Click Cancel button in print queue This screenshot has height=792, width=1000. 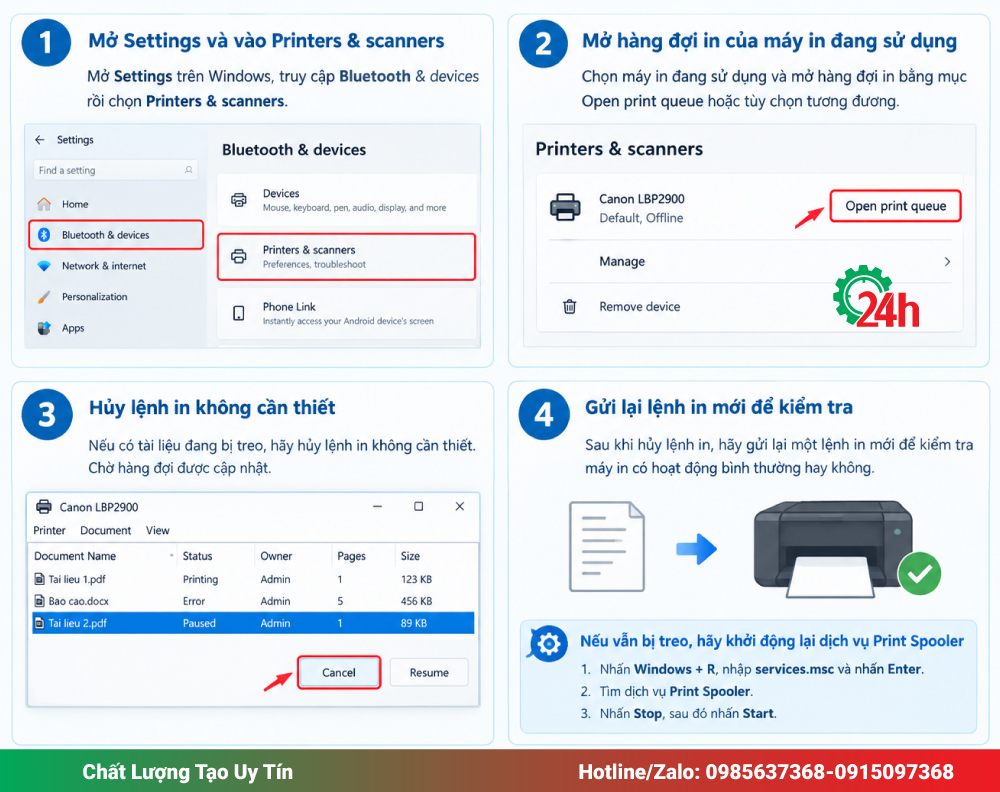[339, 672]
